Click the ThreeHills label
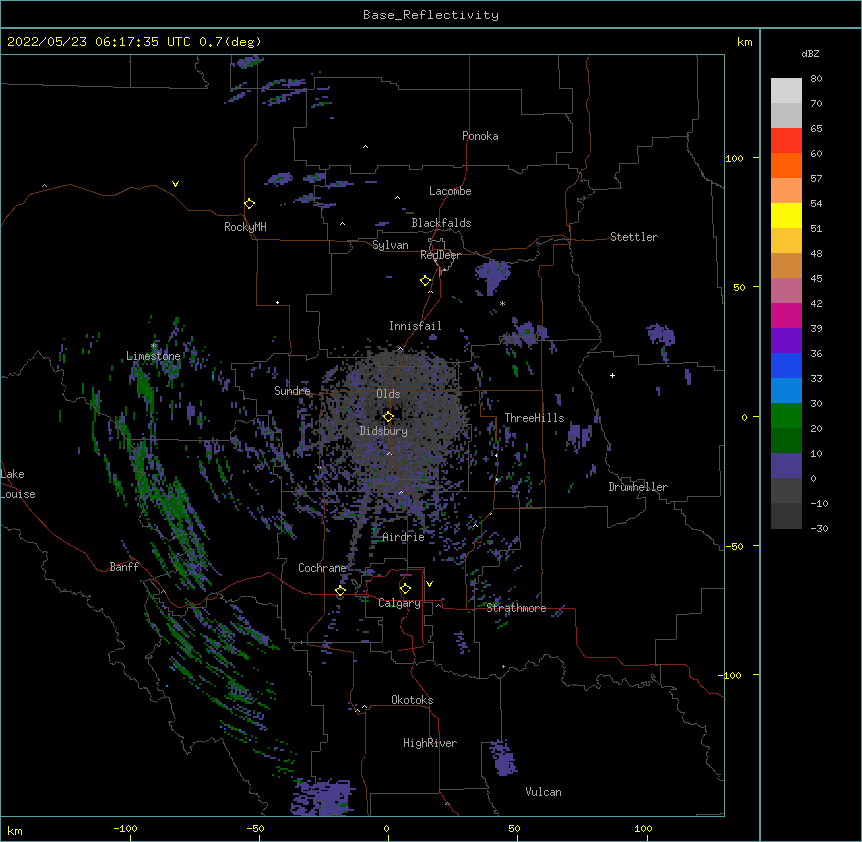The image size is (862, 842). pos(534,418)
